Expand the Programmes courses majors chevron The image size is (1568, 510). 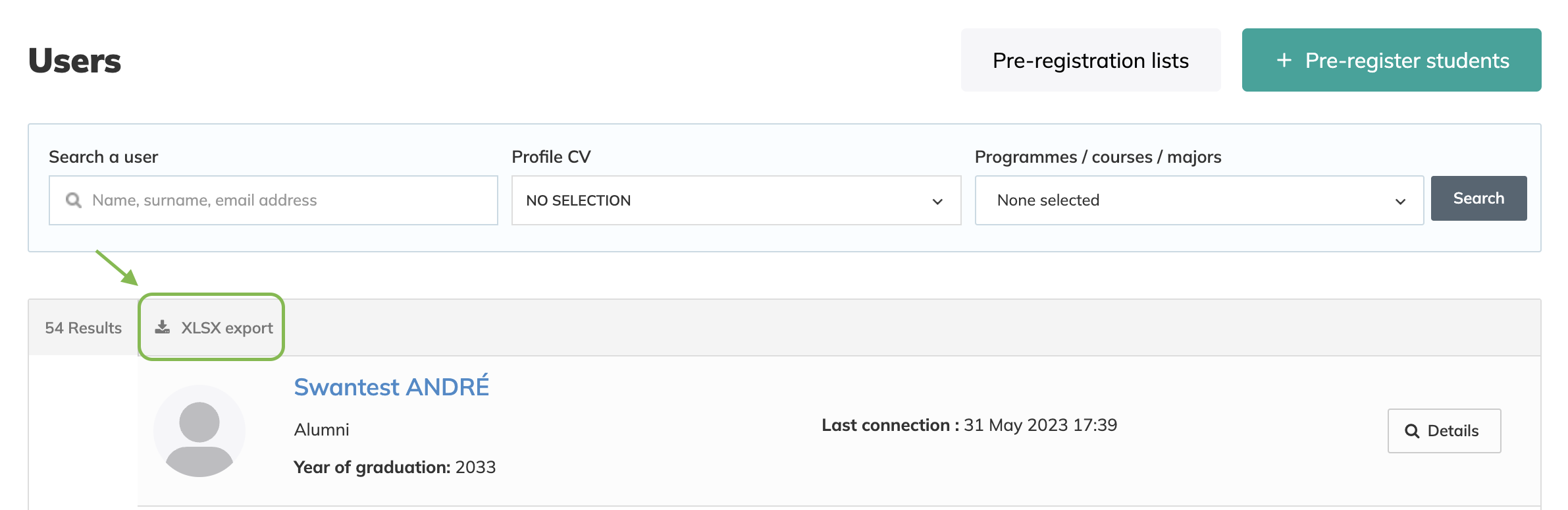(1400, 202)
